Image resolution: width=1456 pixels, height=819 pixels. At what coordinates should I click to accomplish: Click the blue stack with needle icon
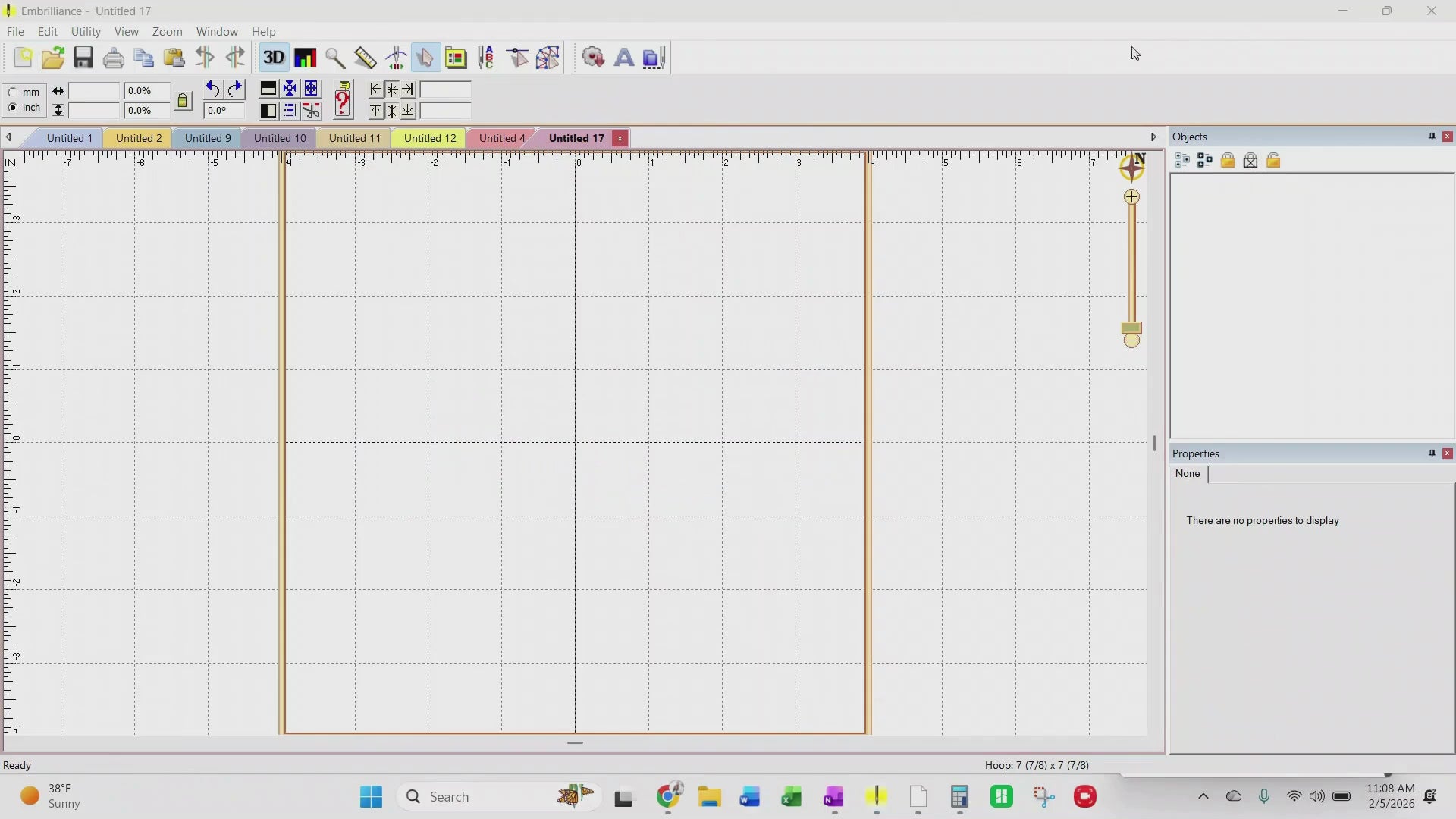(x=654, y=58)
